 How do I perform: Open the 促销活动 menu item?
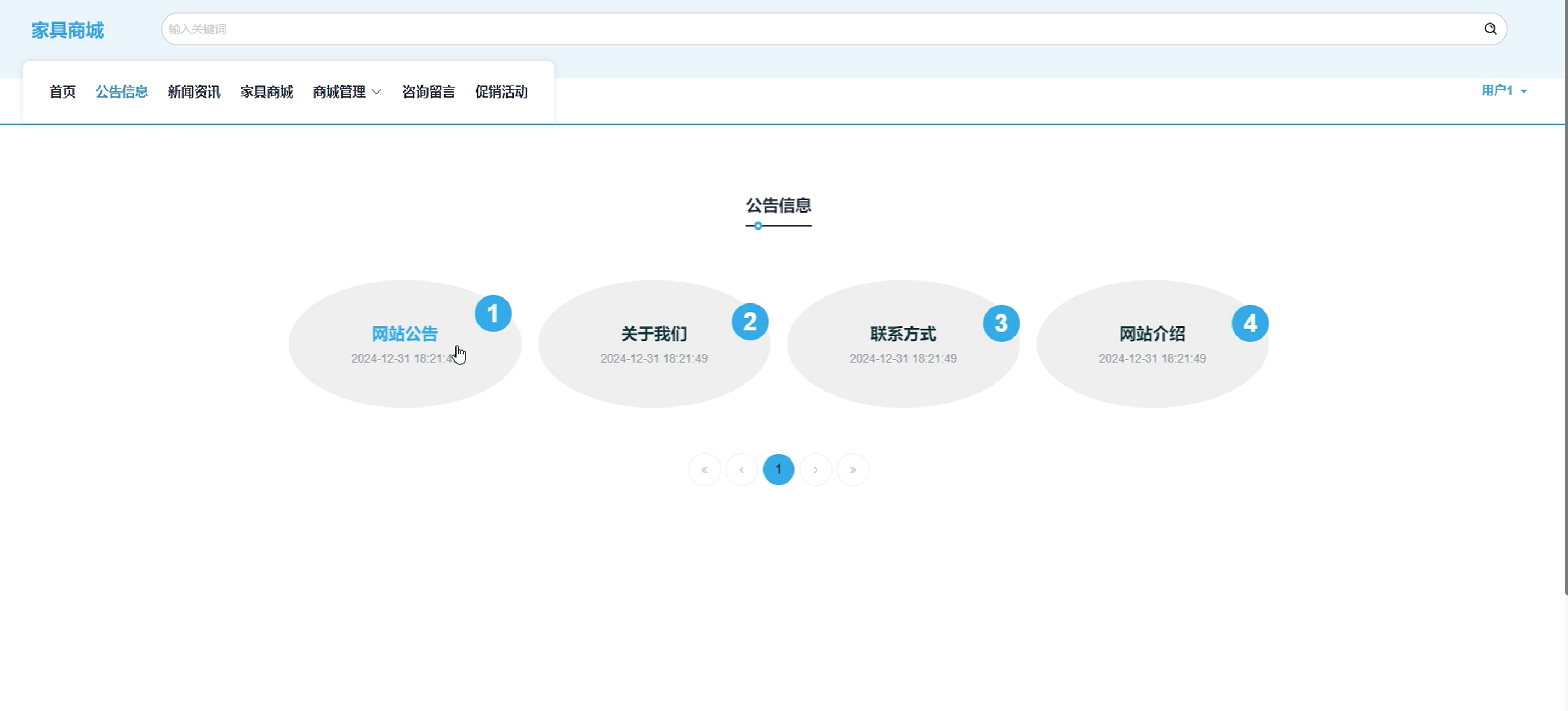pos(501,92)
